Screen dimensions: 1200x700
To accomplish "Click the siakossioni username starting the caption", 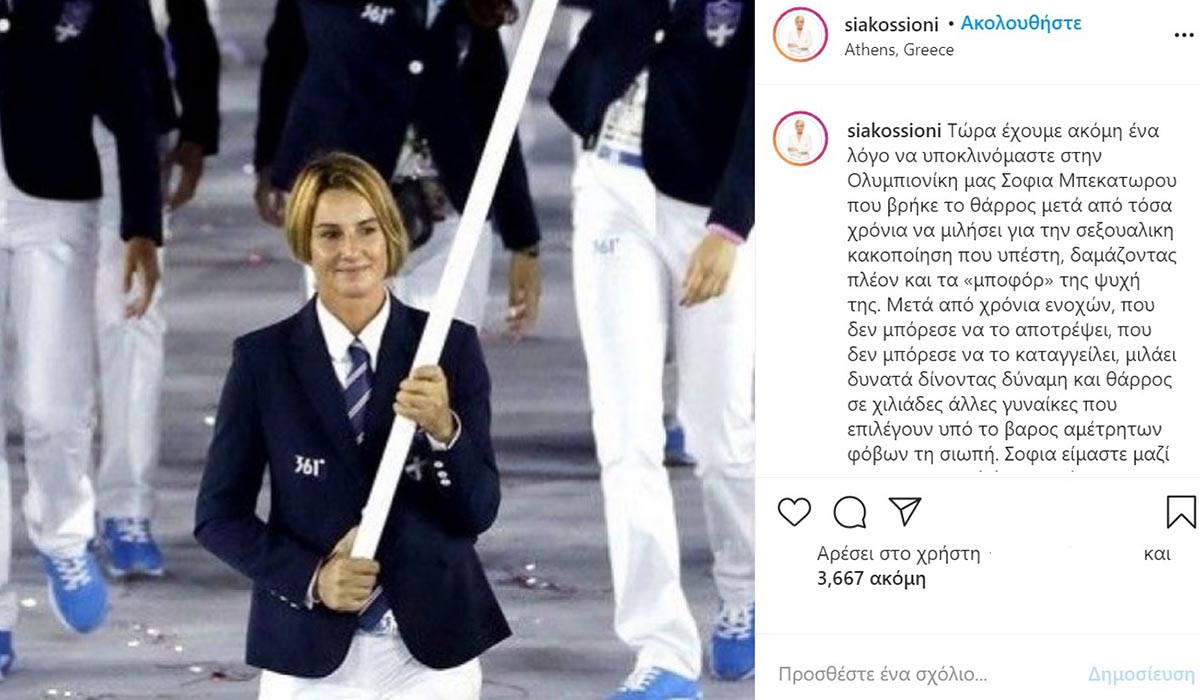I will pos(891,131).
